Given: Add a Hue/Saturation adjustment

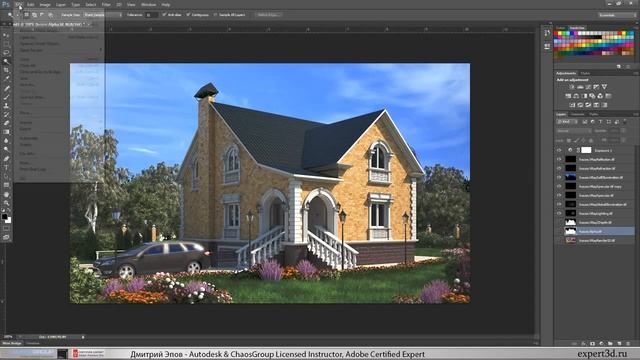Looking at the screenshot, I should click(x=568, y=96).
